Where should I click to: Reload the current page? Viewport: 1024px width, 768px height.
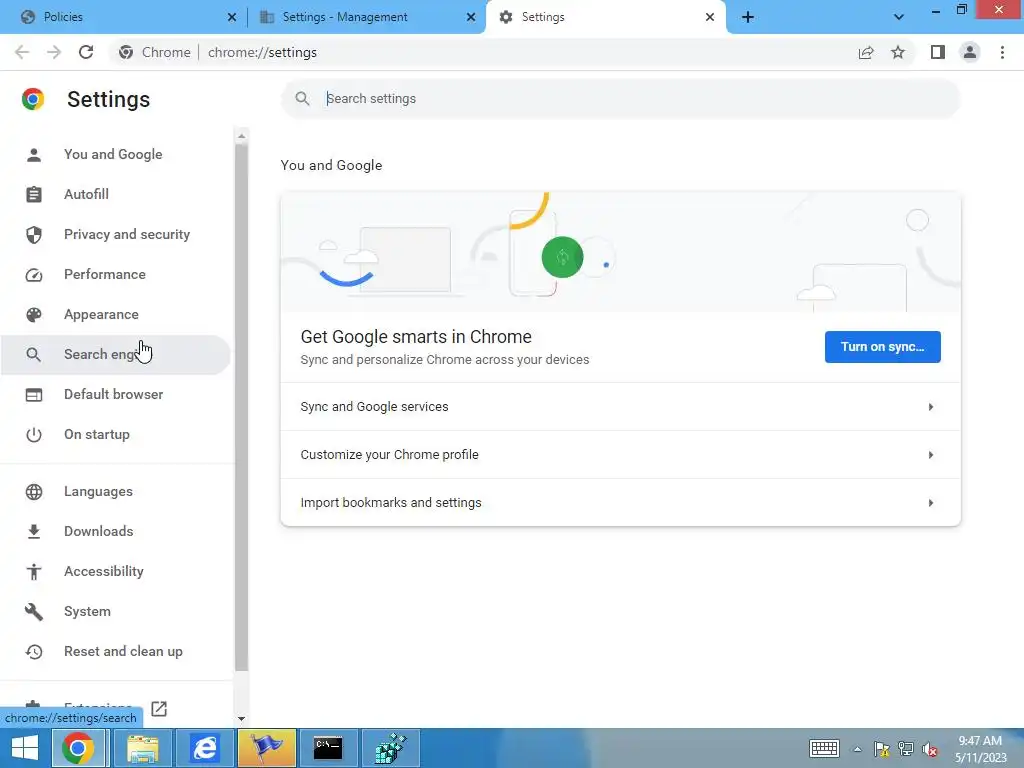pyautogui.click(x=86, y=52)
